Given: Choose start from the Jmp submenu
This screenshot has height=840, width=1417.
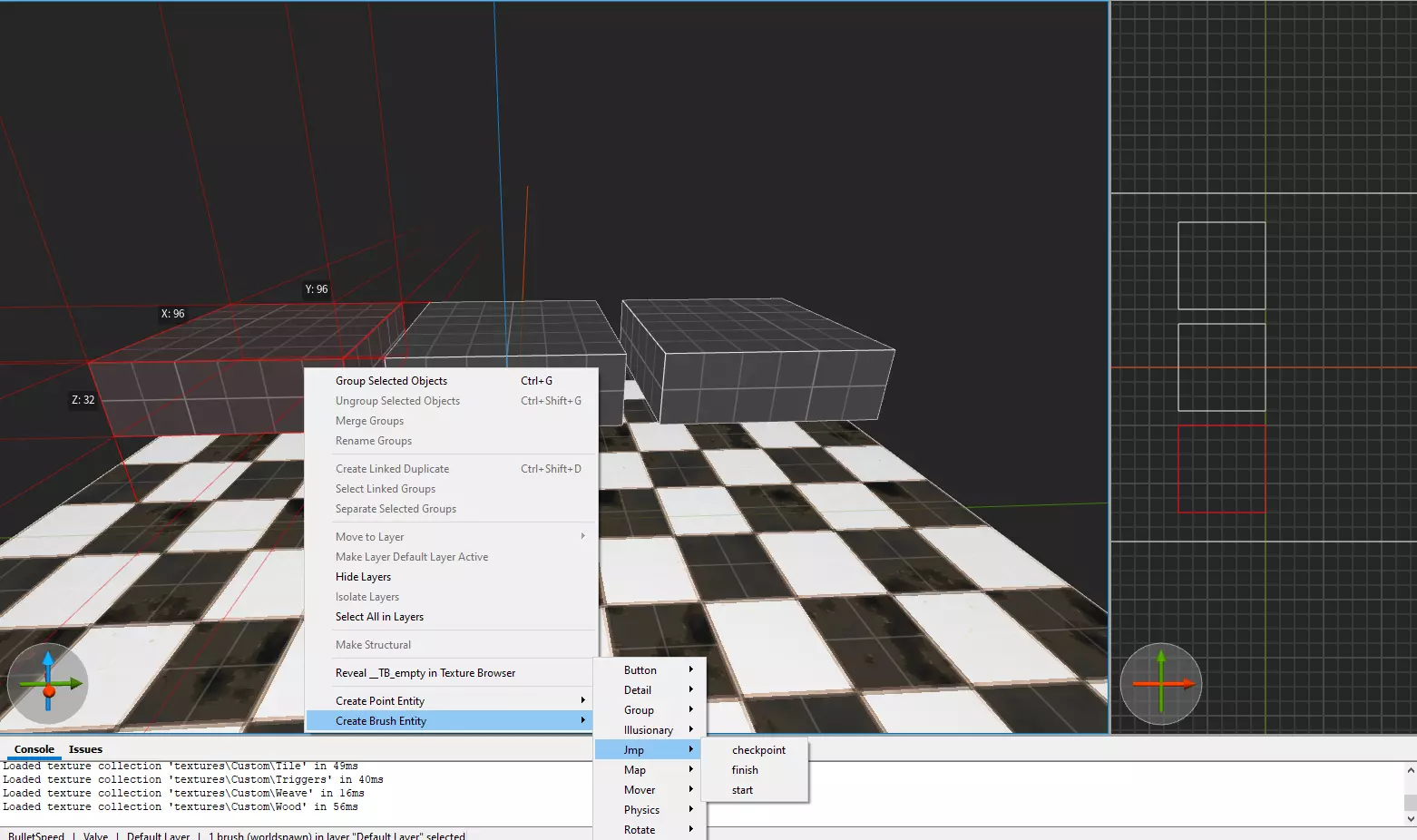Looking at the screenshot, I should [742, 790].
